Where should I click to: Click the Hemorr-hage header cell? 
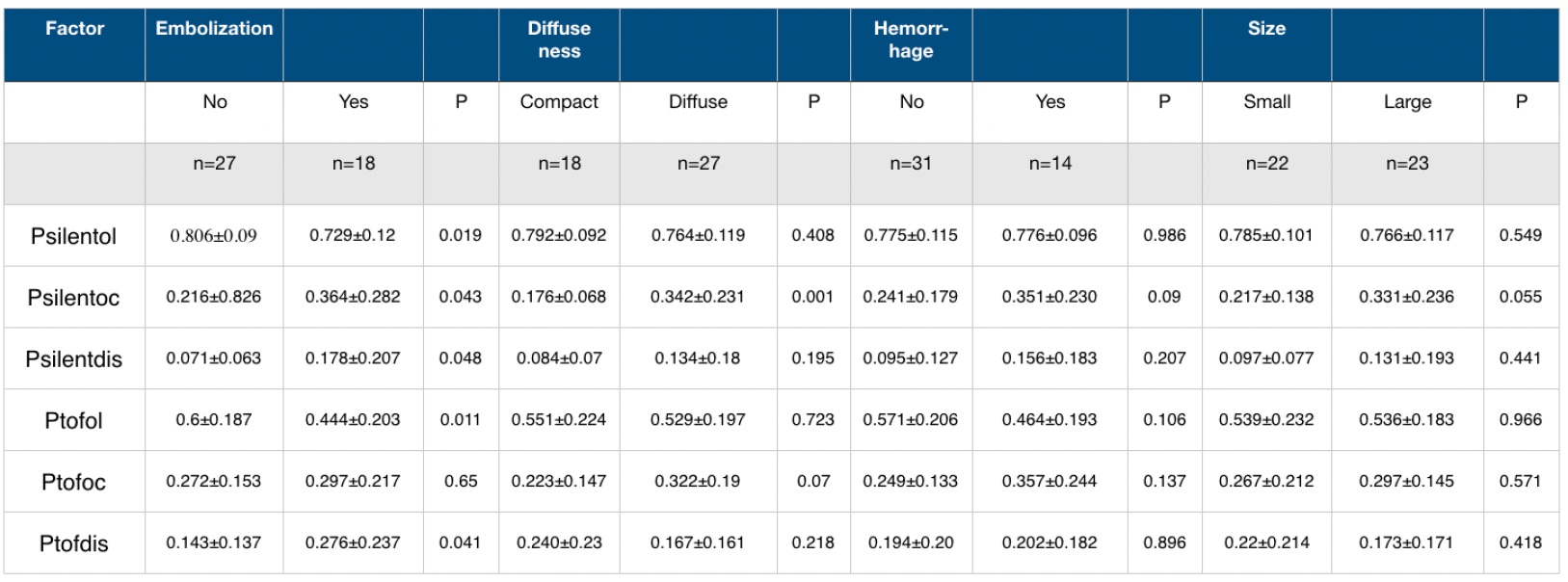click(x=911, y=44)
